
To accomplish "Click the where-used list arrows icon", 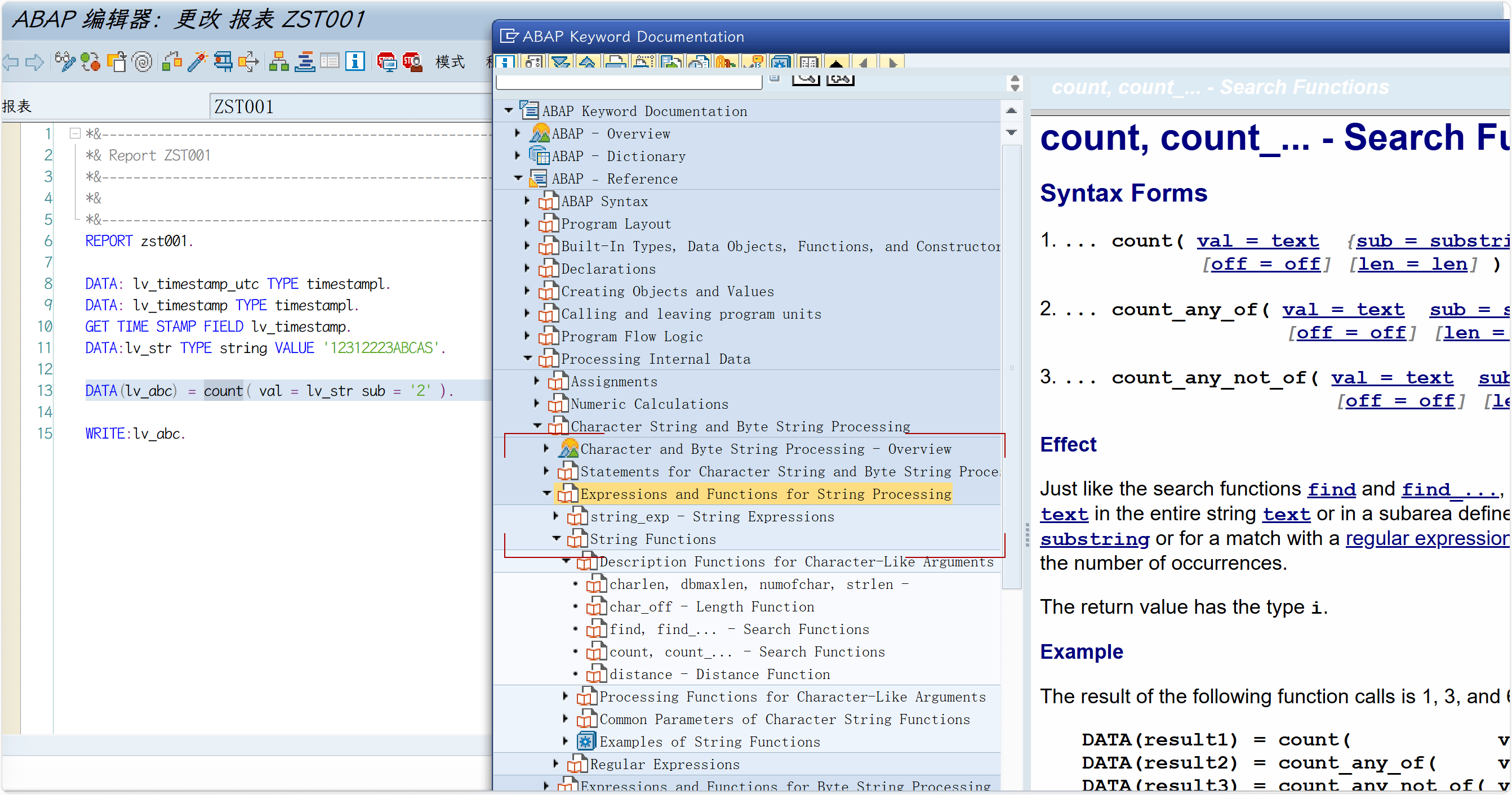I will coord(250,61).
